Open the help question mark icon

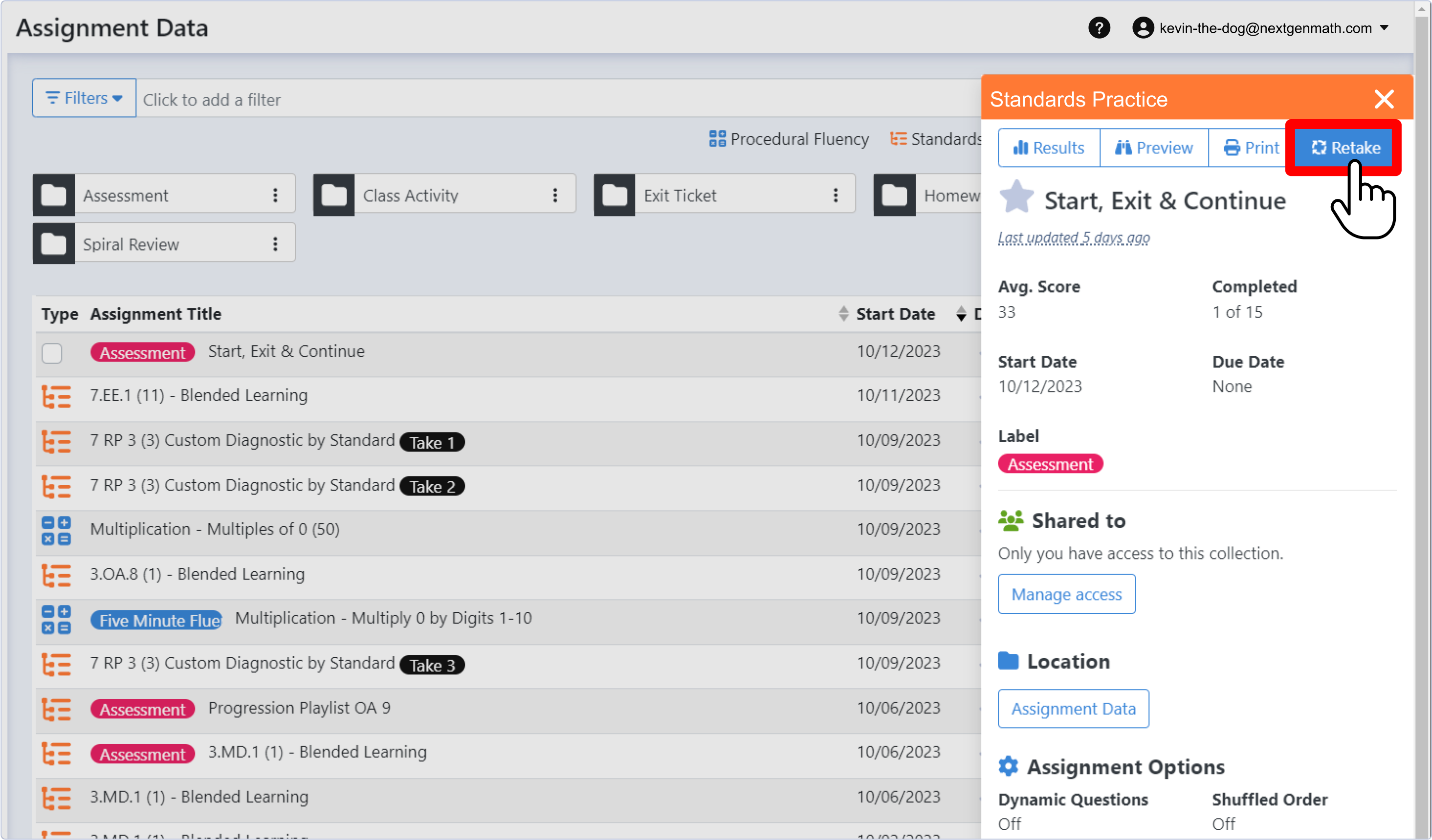point(1099,28)
